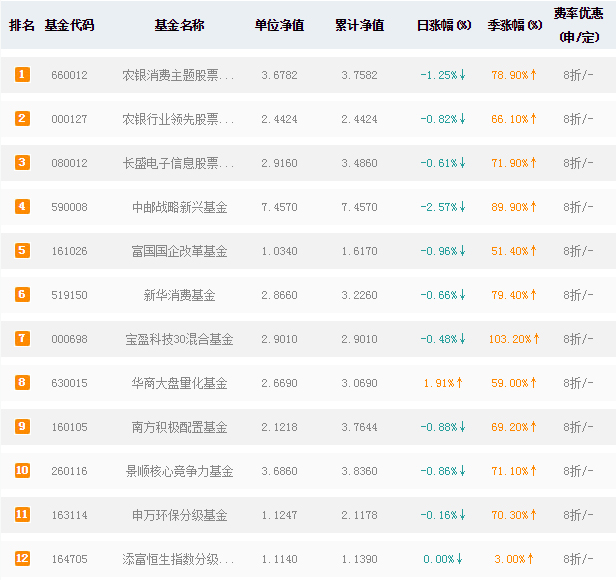This screenshot has width=616, height=580.
Task: Click the orange rank 6 badge
Action: click(22, 294)
